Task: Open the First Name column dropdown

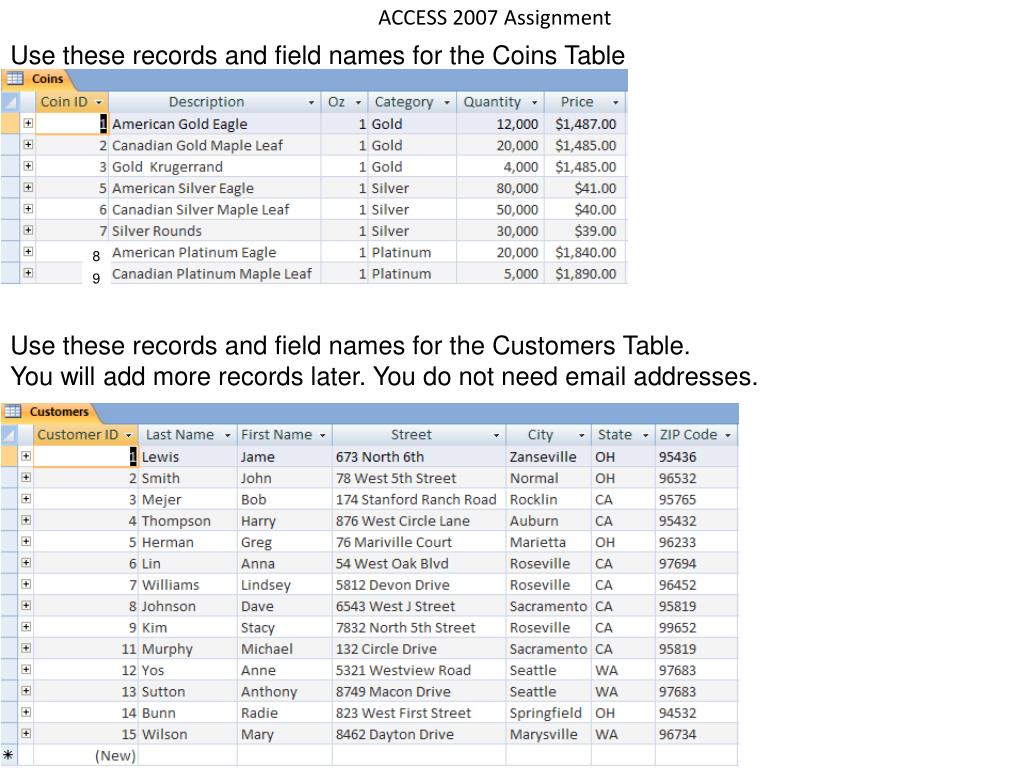Action: point(323,436)
